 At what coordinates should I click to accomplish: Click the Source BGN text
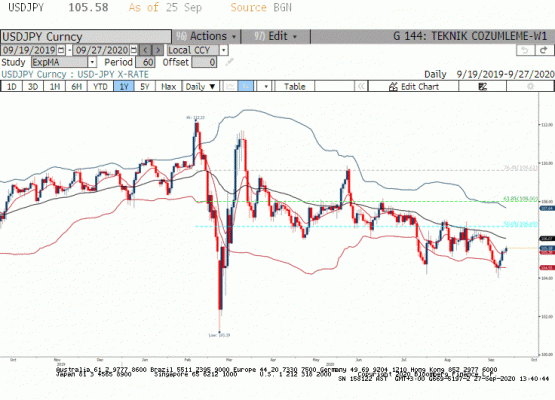pos(261,7)
